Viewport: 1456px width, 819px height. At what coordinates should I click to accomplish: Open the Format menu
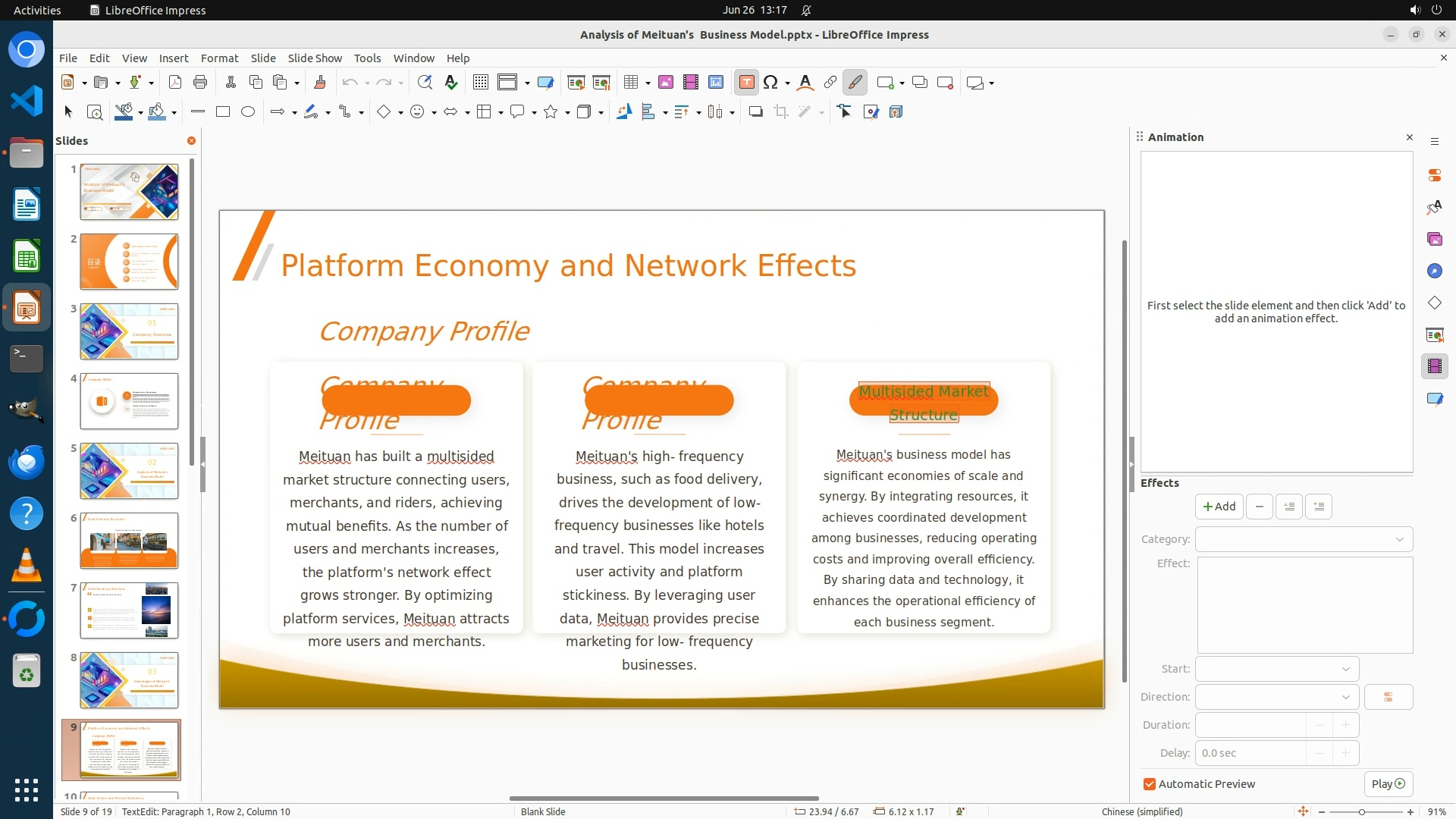click(x=219, y=58)
